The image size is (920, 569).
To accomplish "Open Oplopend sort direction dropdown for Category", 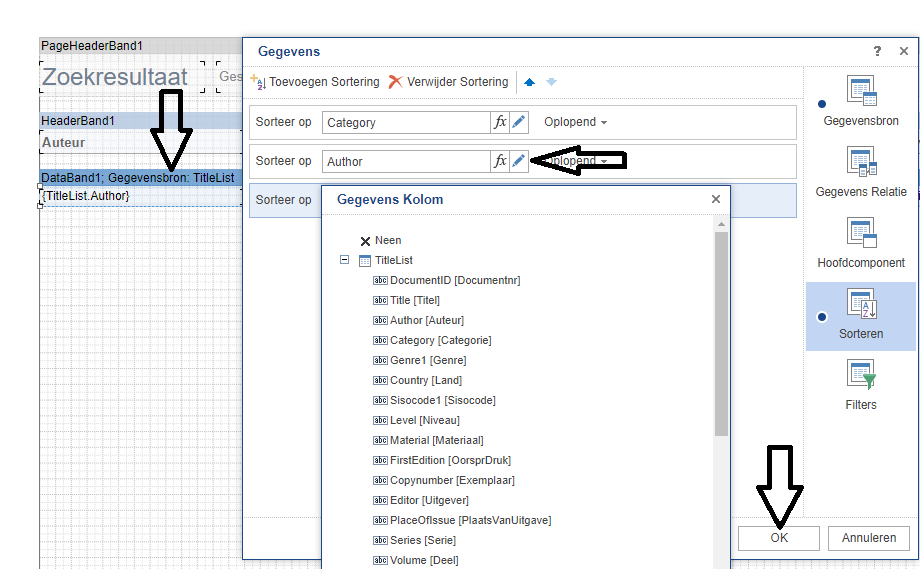I will [x=575, y=122].
